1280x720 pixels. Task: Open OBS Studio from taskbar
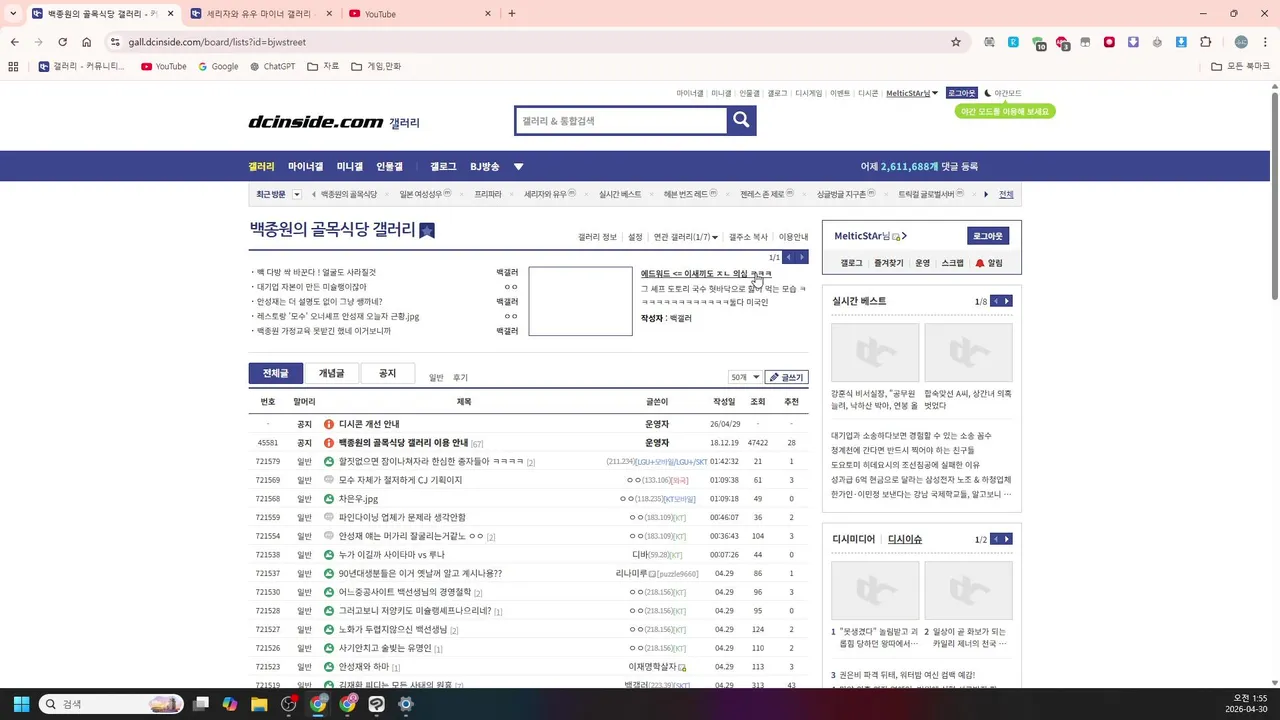click(289, 704)
